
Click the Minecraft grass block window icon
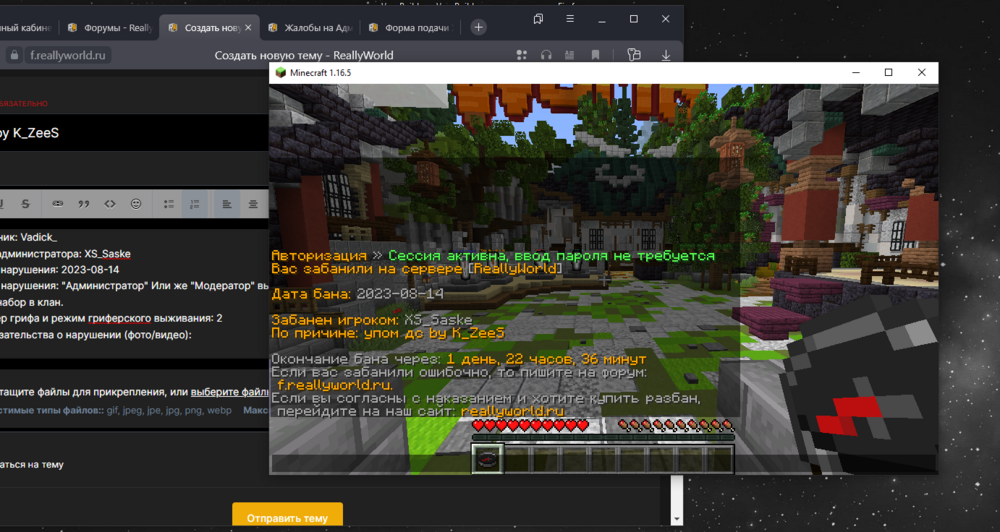point(281,73)
